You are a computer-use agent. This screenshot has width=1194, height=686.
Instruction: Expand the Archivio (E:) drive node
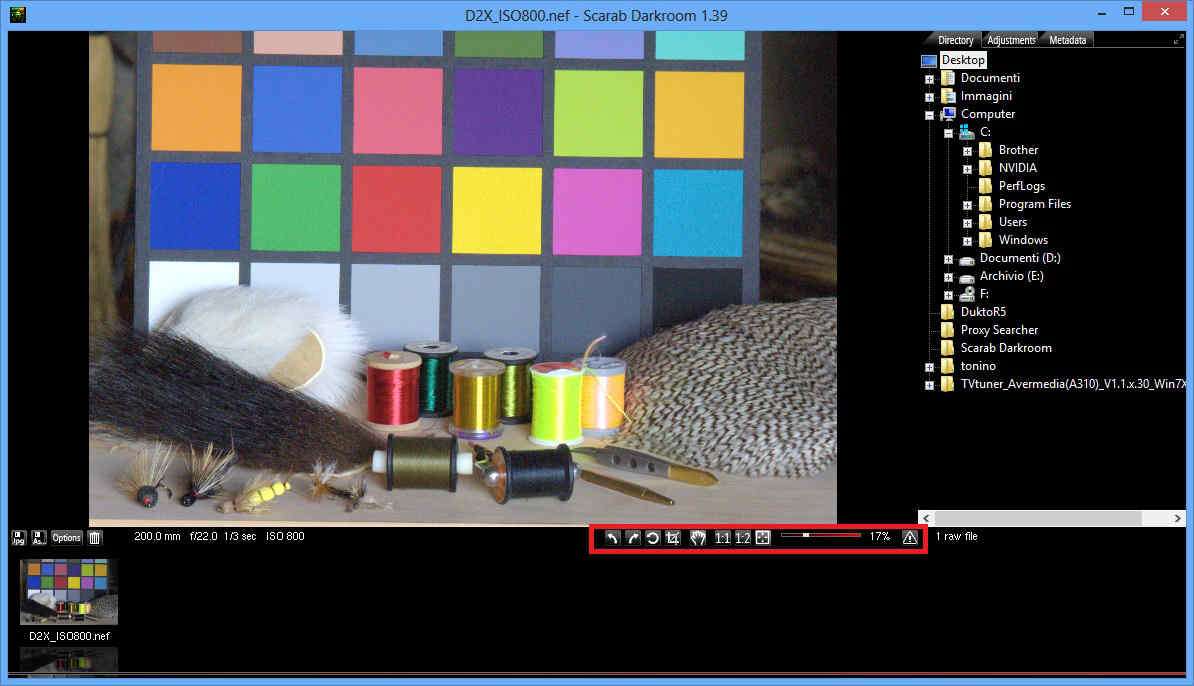948,278
